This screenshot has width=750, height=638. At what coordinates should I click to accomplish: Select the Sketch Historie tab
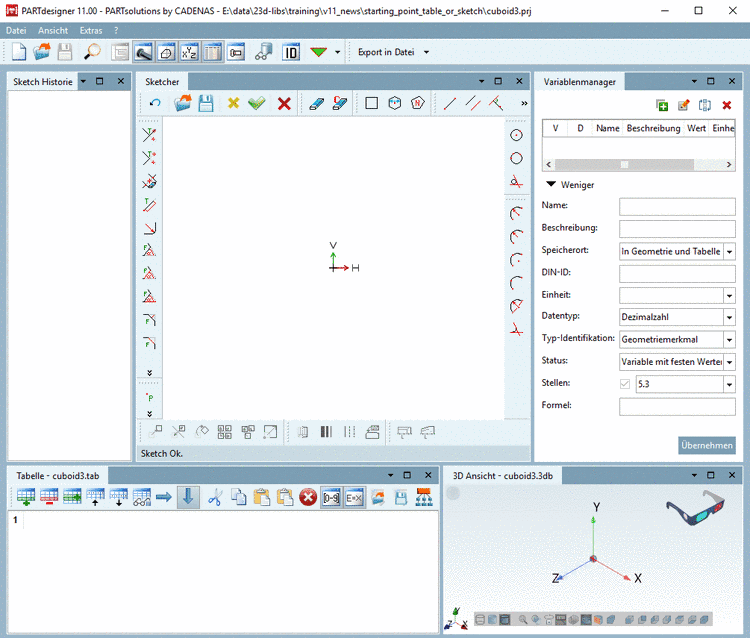tap(43, 82)
